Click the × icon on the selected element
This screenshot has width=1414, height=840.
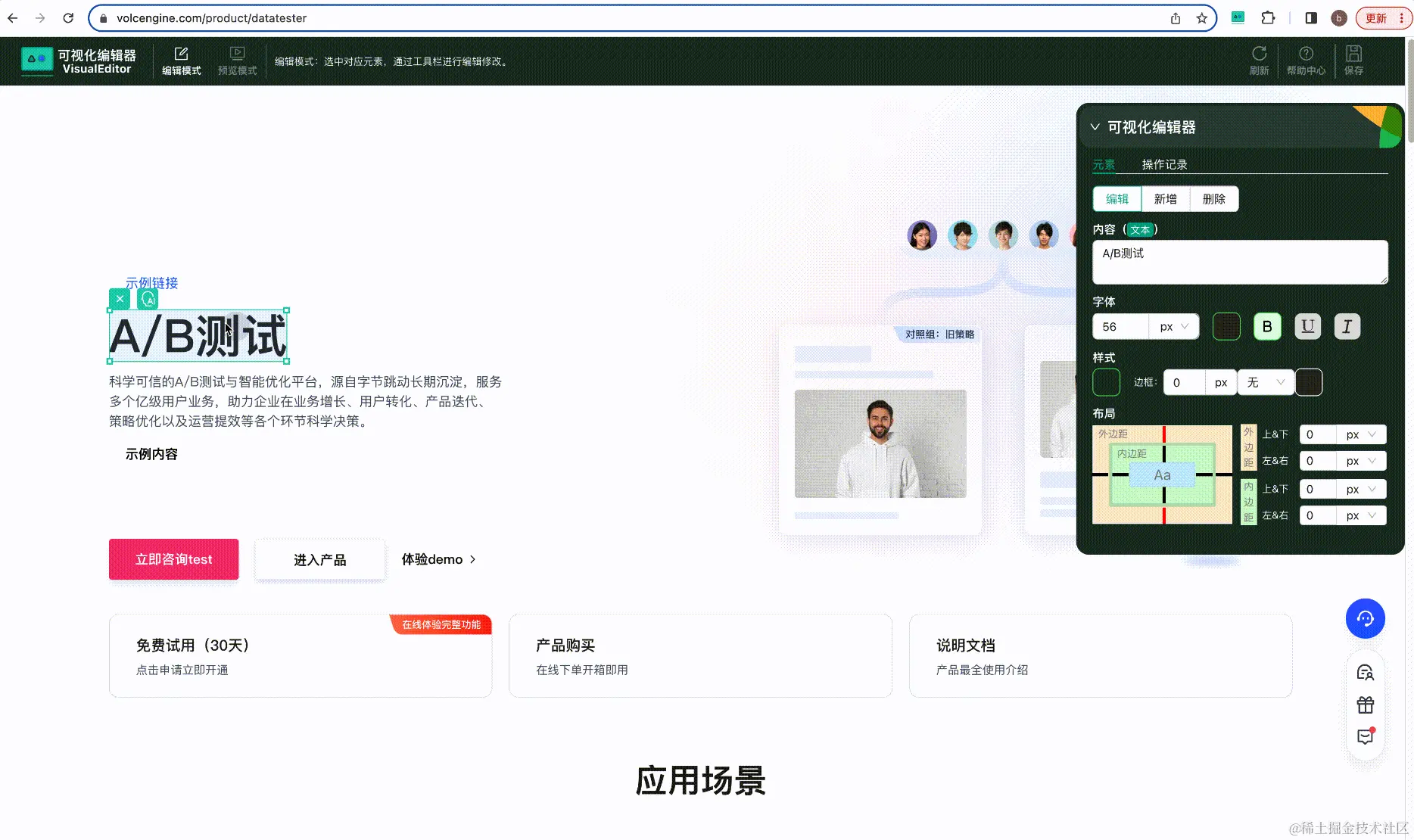120,299
